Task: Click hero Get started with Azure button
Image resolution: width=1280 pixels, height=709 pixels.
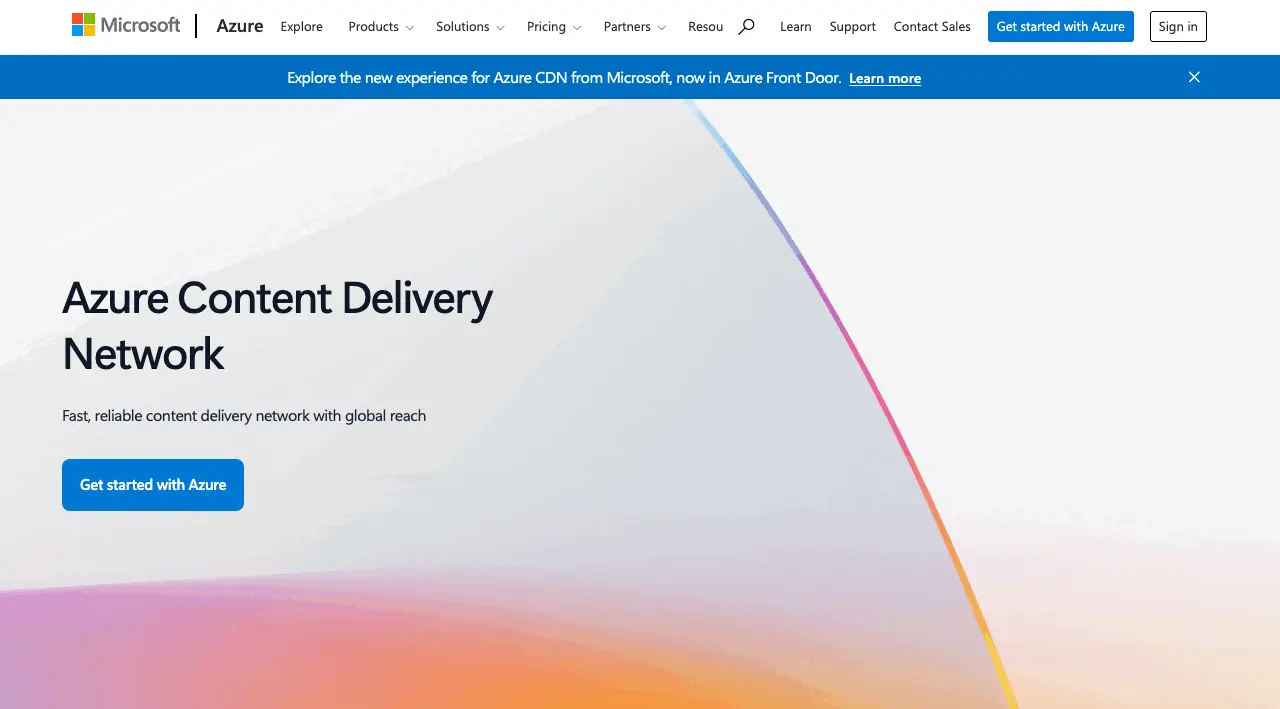Action: point(153,485)
